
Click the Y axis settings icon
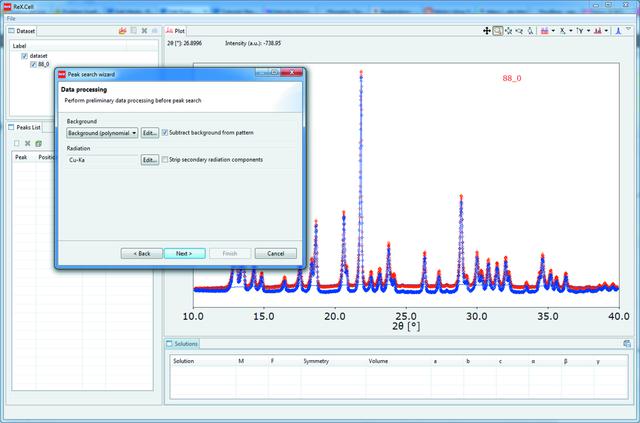[x=580, y=31]
